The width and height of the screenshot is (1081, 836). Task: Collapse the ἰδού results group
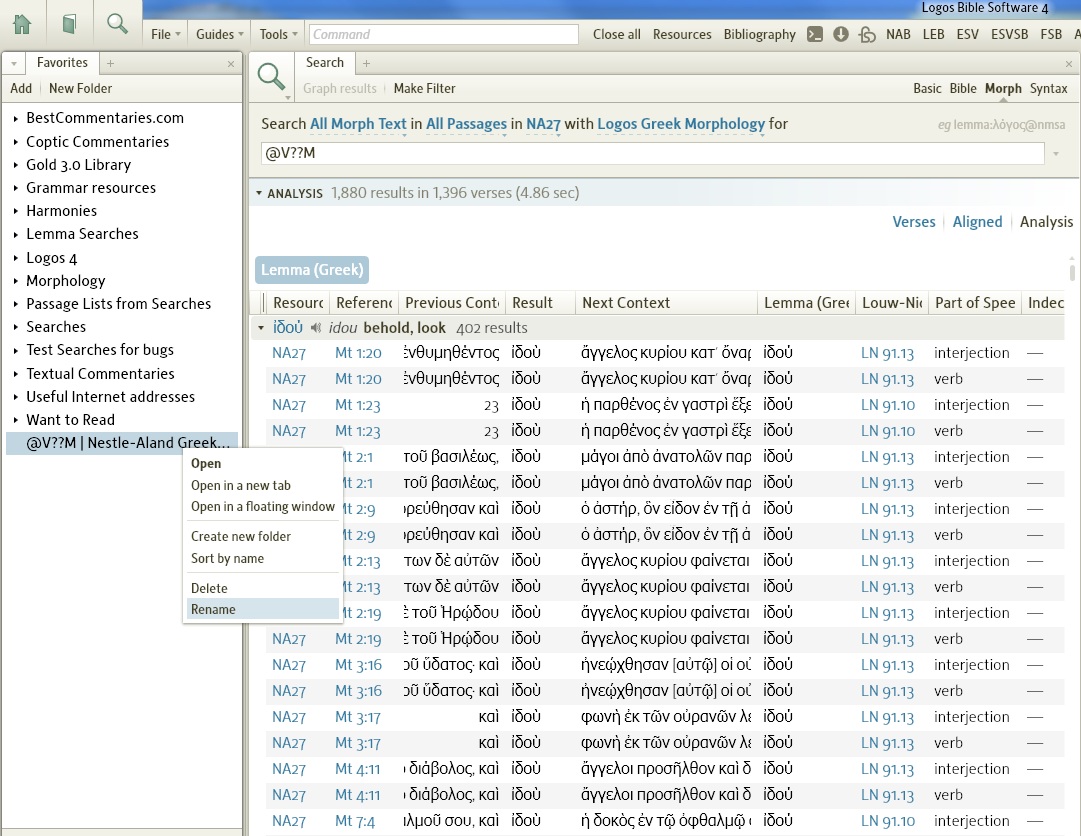261,328
